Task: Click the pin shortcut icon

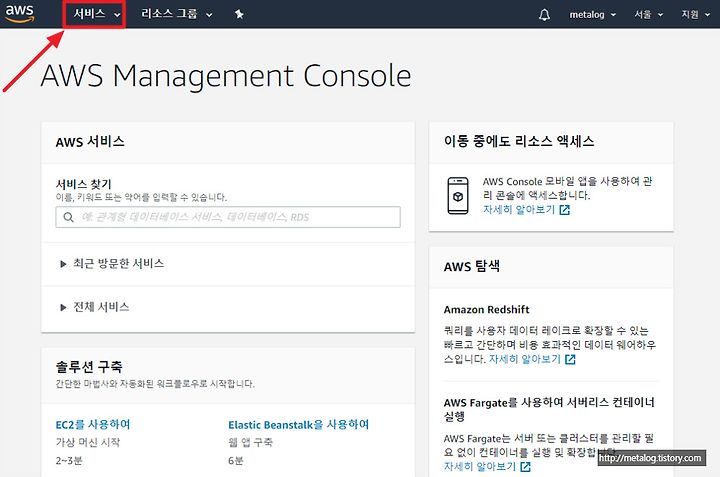Action: point(239,14)
